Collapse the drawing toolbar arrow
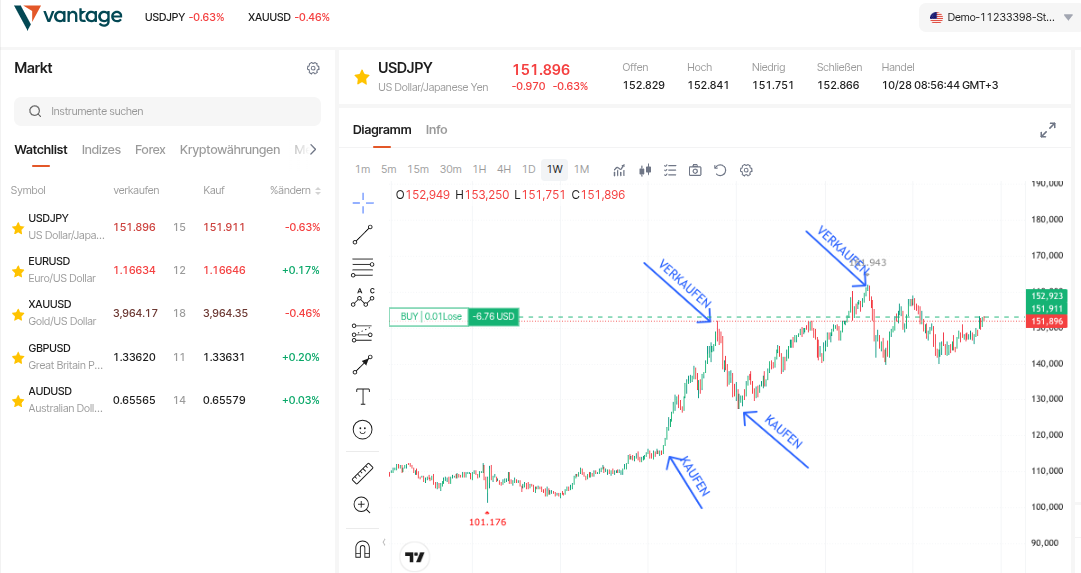This screenshot has width=1081, height=573. 384,542
